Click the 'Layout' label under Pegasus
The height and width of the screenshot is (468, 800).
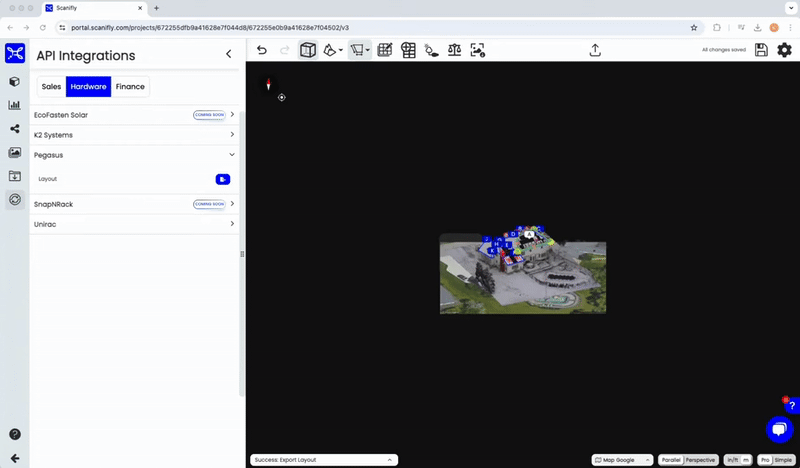47,179
